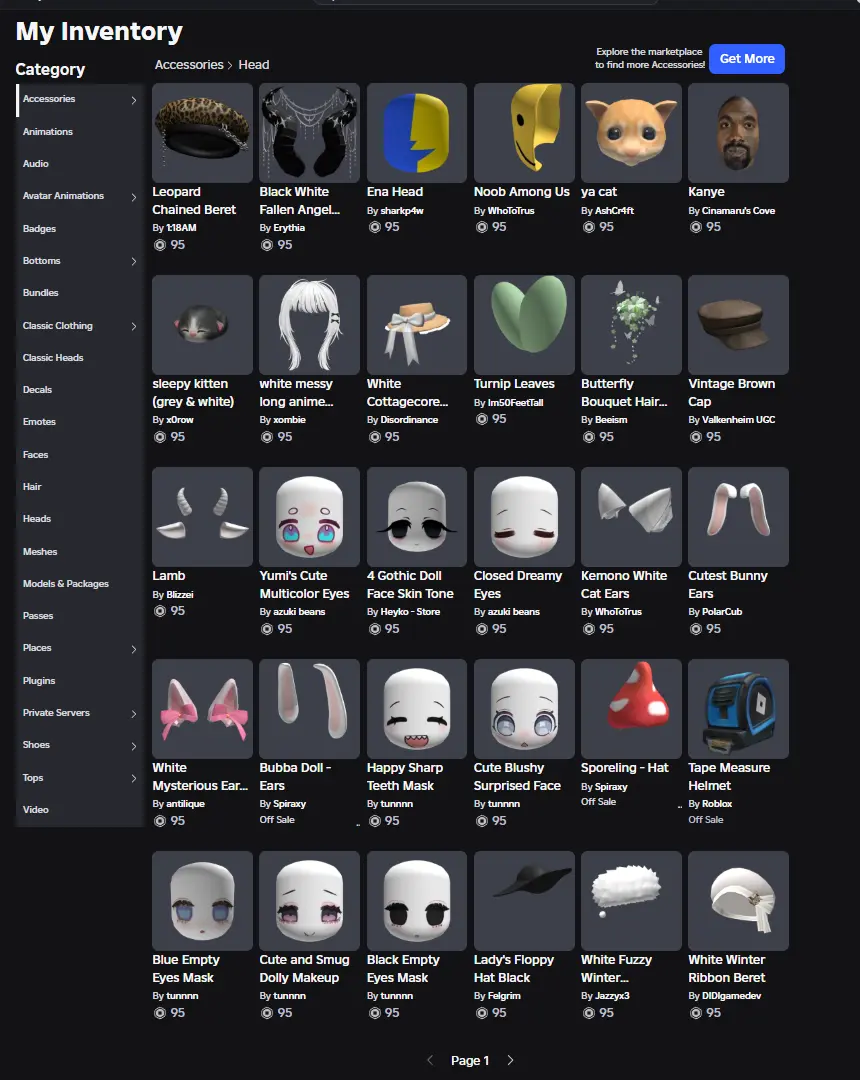Select the Animations category
Image resolution: width=860 pixels, height=1080 pixels.
(x=48, y=132)
